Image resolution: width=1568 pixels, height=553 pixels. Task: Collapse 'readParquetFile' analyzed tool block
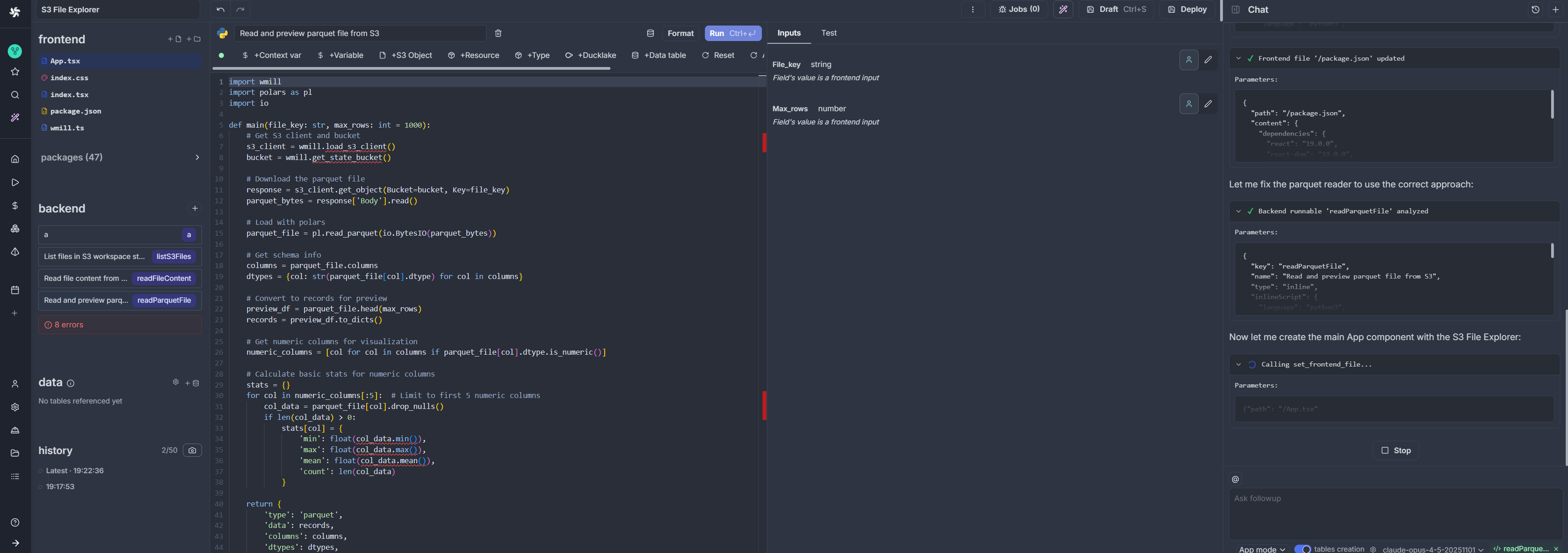tap(1238, 211)
